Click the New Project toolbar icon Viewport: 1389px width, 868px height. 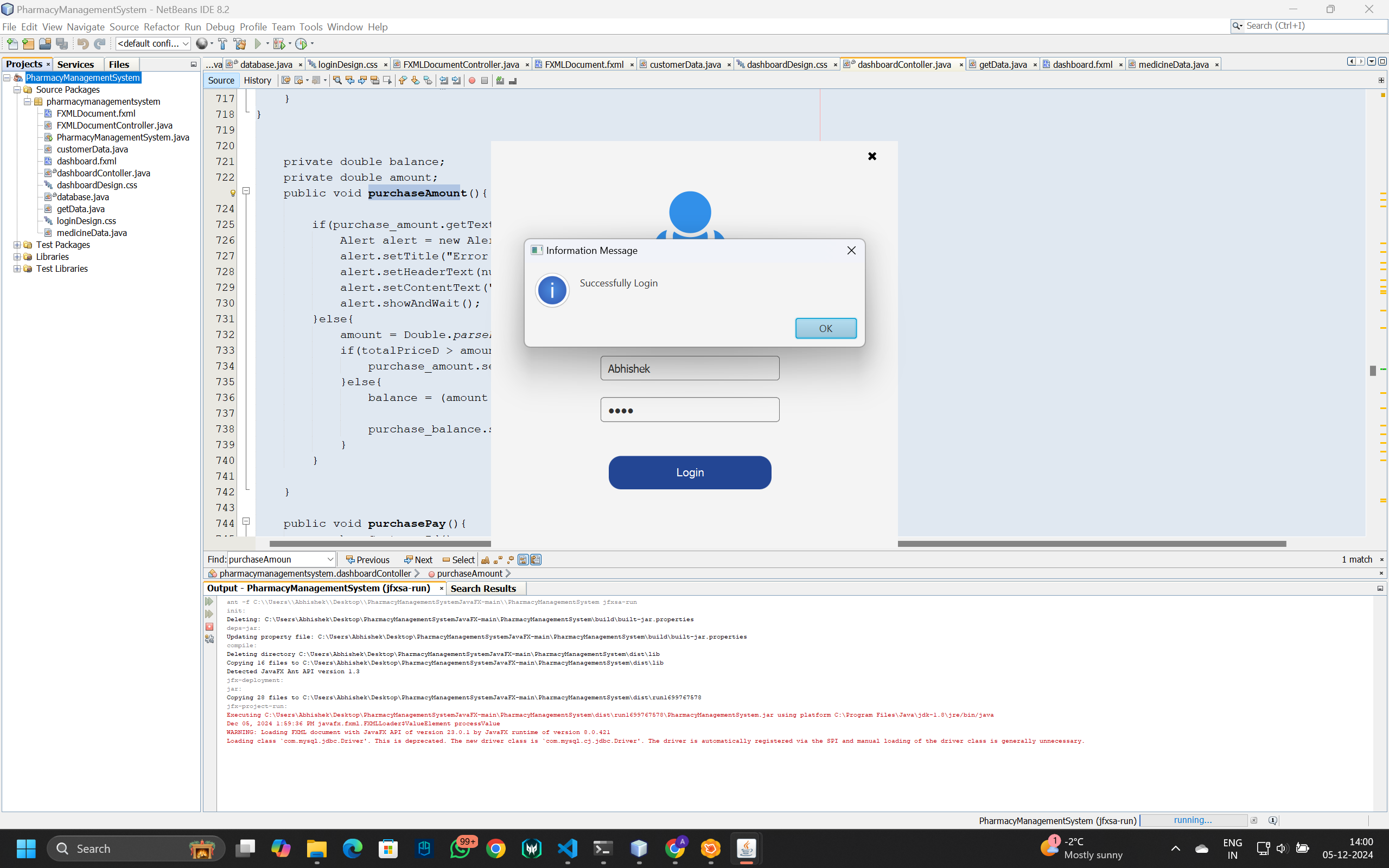(28, 43)
